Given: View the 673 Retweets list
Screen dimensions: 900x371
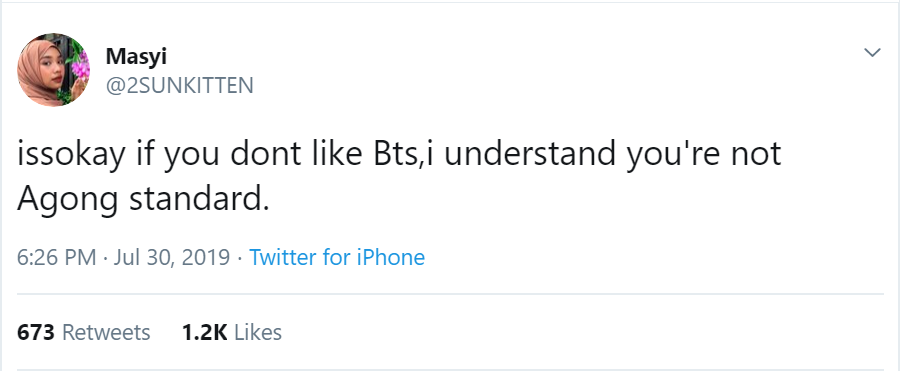Looking at the screenshot, I should click(83, 332).
